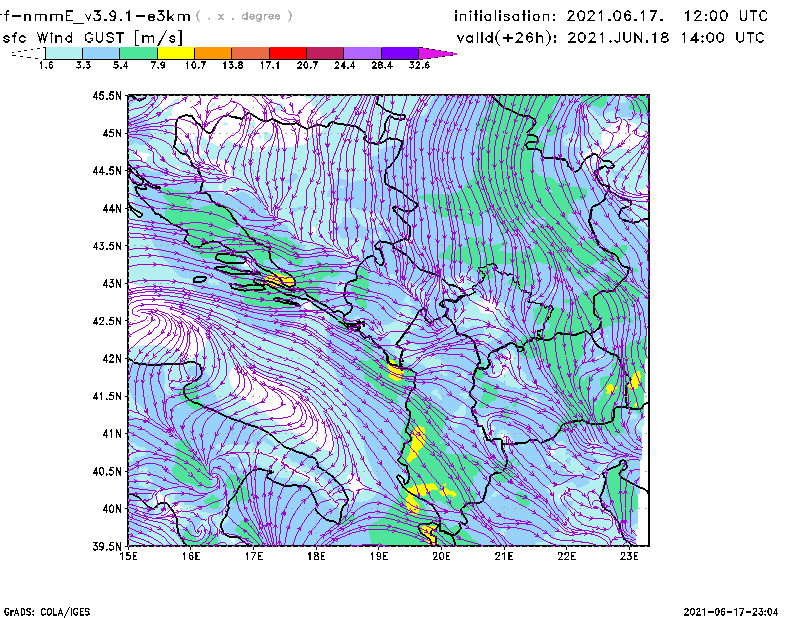Click the '41.5N' latitude label
The height and width of the screenshot is (618, 800).
point(107,396)
